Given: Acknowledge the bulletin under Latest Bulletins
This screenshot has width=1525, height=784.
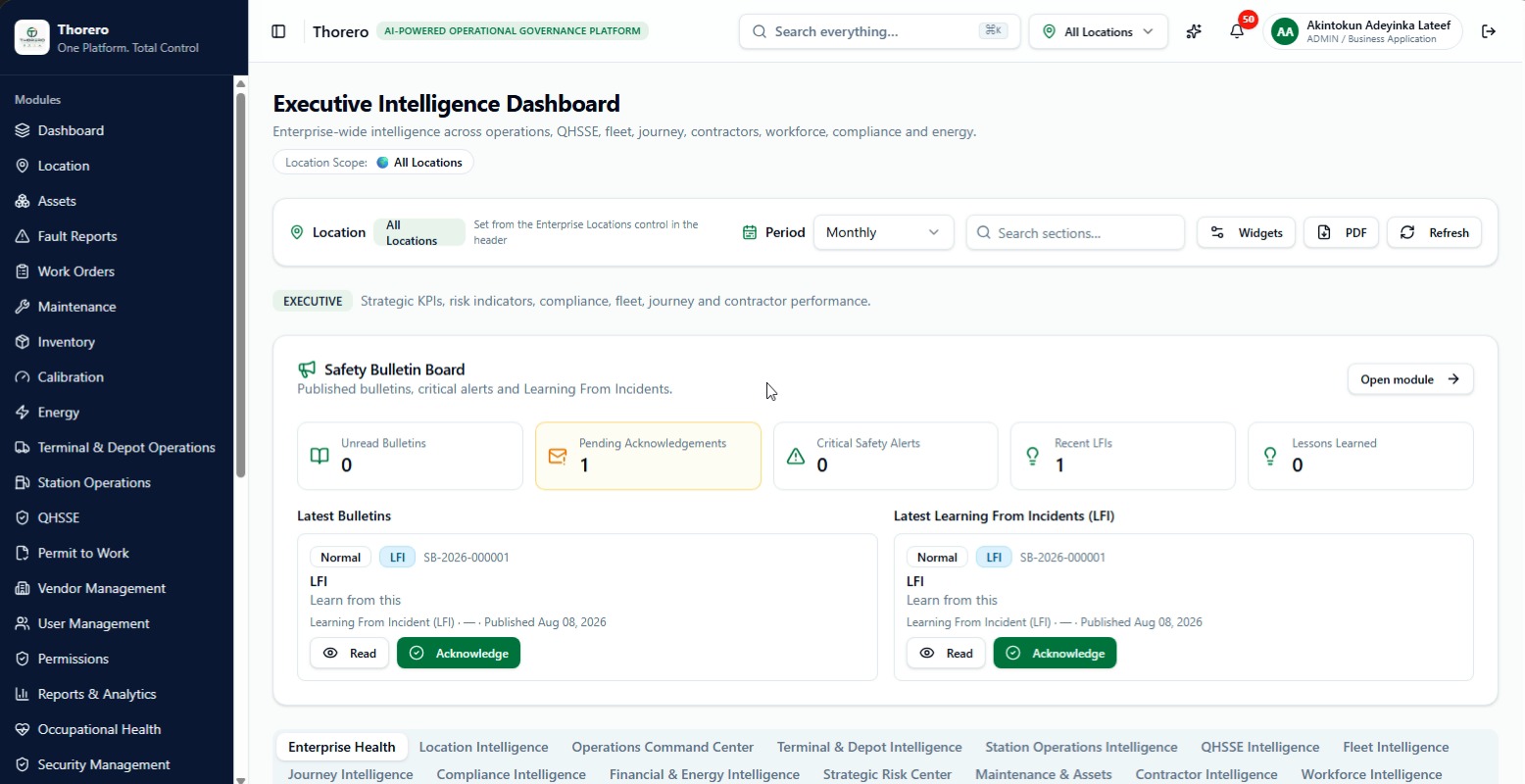Looking at the screenshot, I should (459, 653).
